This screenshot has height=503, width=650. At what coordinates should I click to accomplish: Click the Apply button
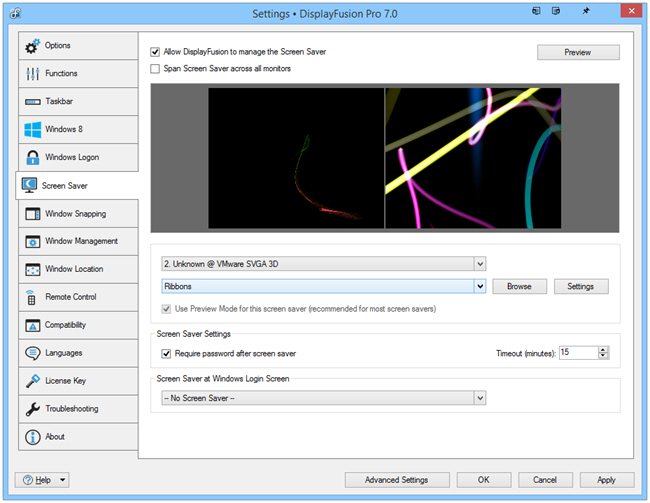click(607, 480)
